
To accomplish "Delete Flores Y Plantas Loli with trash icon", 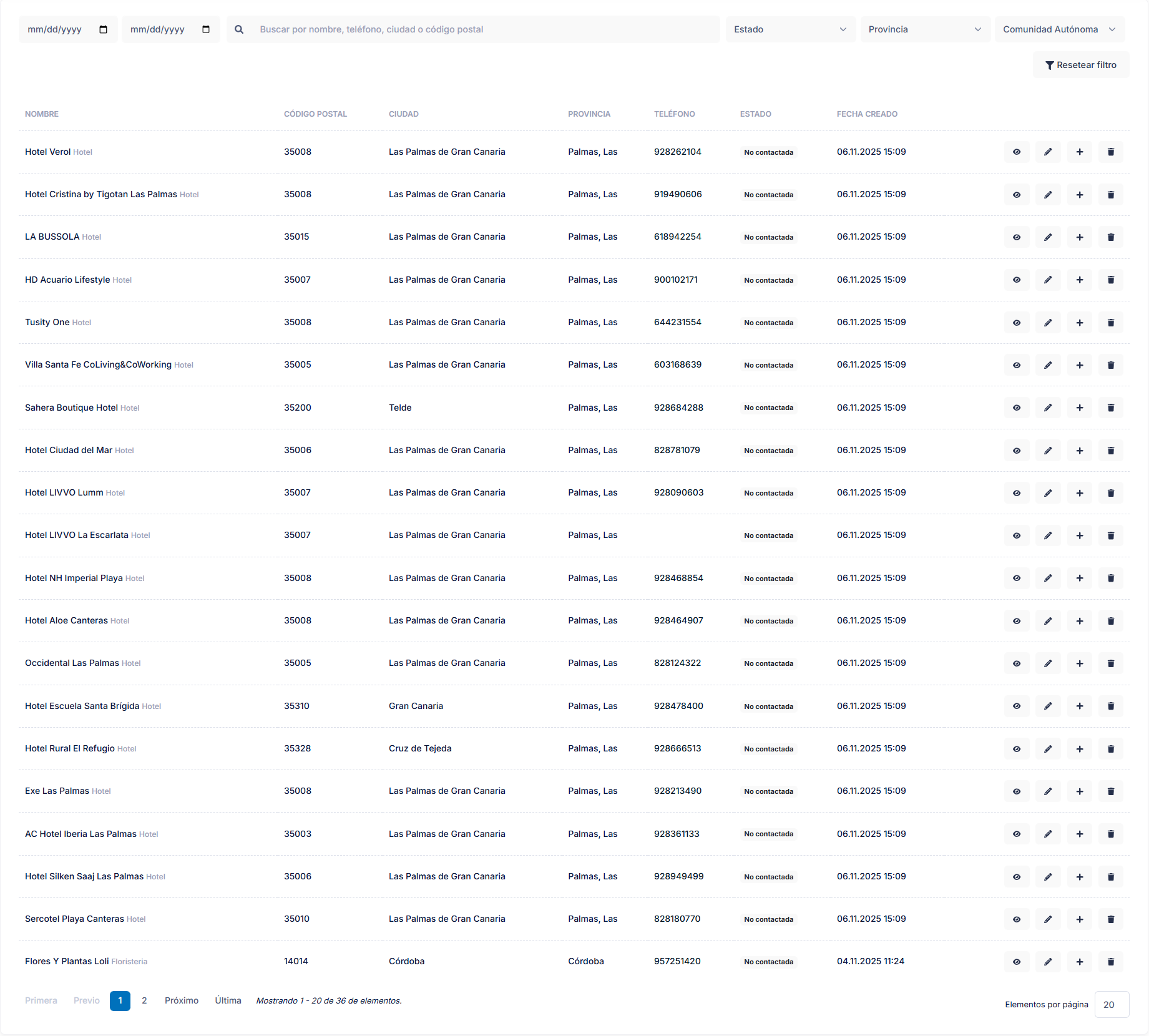I will click(1110, 962).
